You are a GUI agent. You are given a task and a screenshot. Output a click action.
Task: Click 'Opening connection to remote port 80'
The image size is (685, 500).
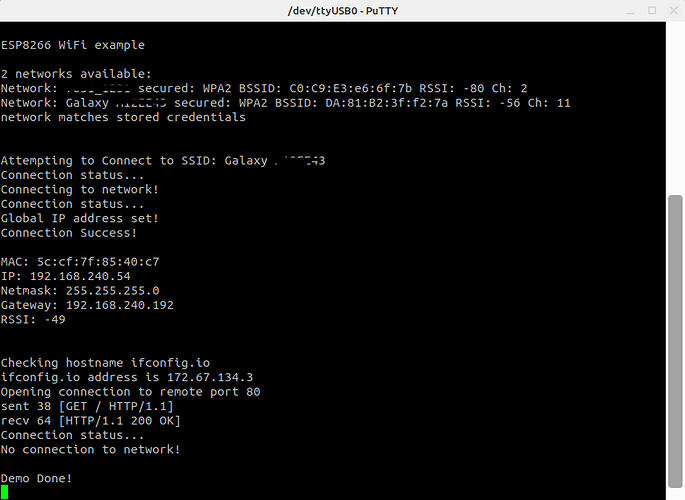click(x=131, y=392)
